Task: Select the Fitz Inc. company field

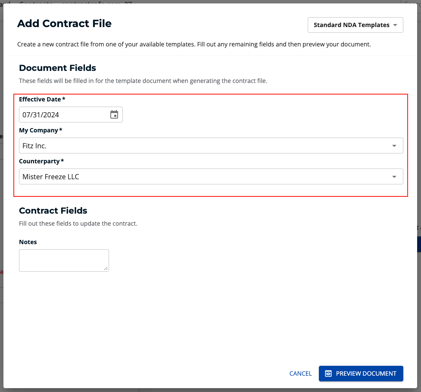Action: pos(211,146)
